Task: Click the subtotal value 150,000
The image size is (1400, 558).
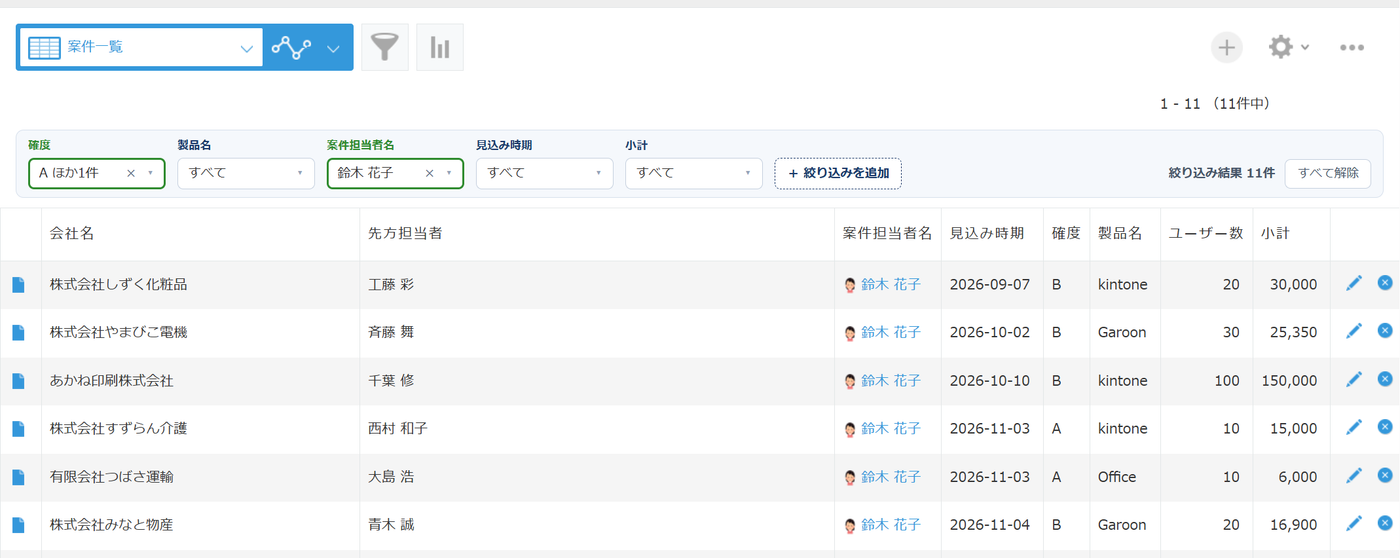Action: pos(1290,381)
